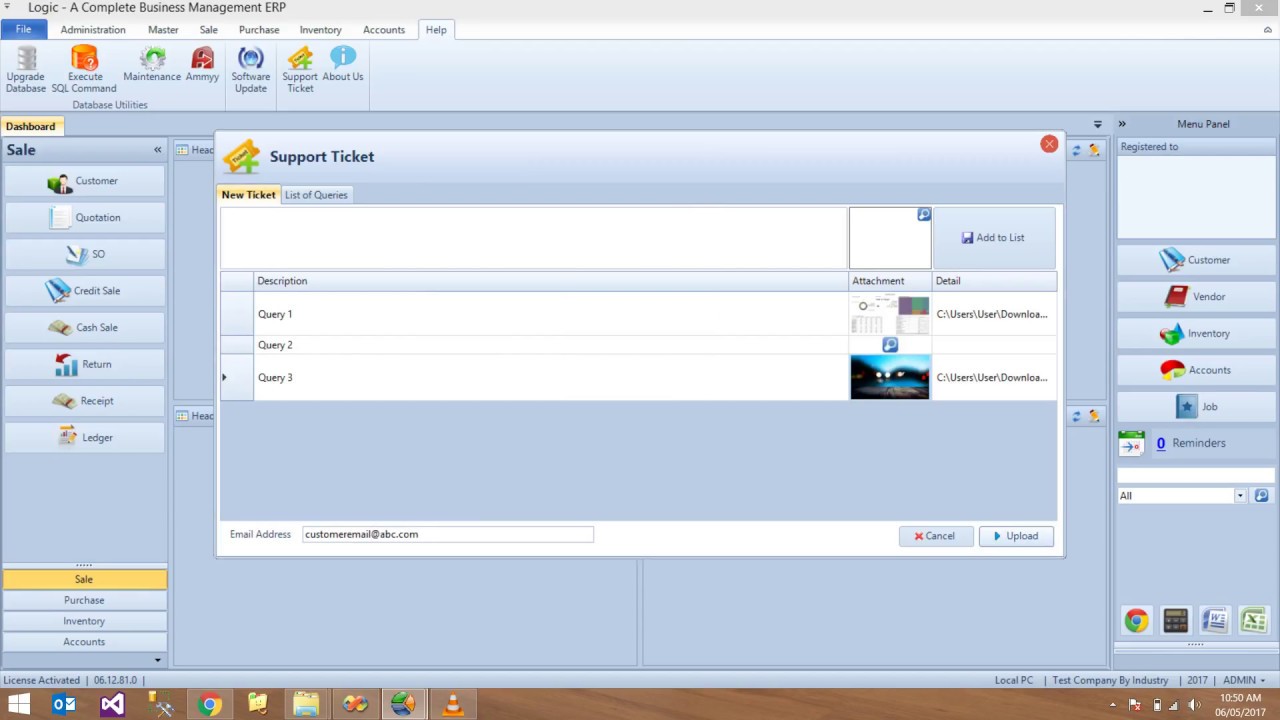Collapse the Sale sidebar panel
Viewport: 1280px width, 720px height.
tap(157, 150)
